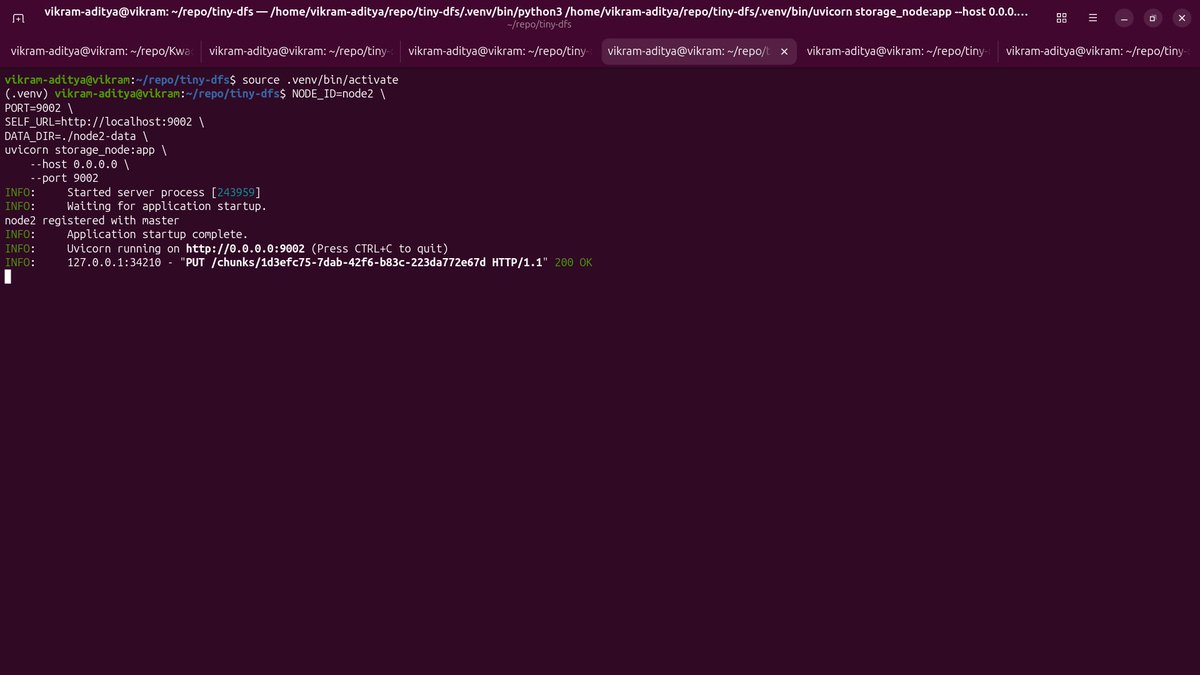Click the PUT /chunks request text
The width and height of the screenshot is (1200, 675).
[364, 262]
